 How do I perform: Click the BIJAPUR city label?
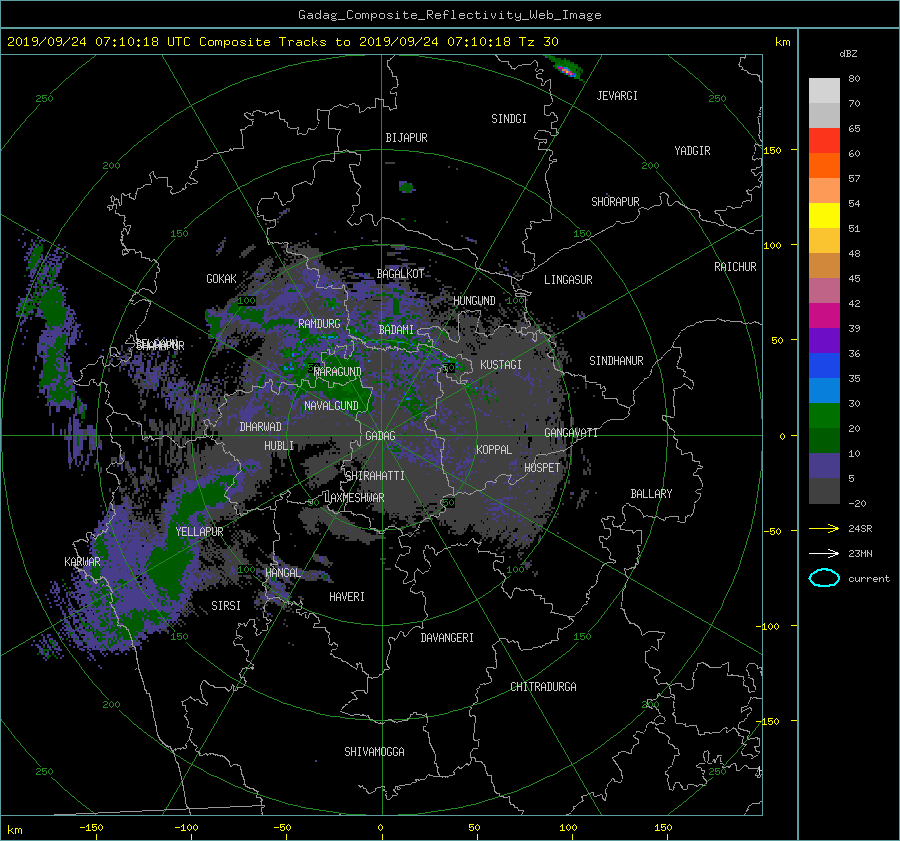pyautogui.click(x=406, y=138)
